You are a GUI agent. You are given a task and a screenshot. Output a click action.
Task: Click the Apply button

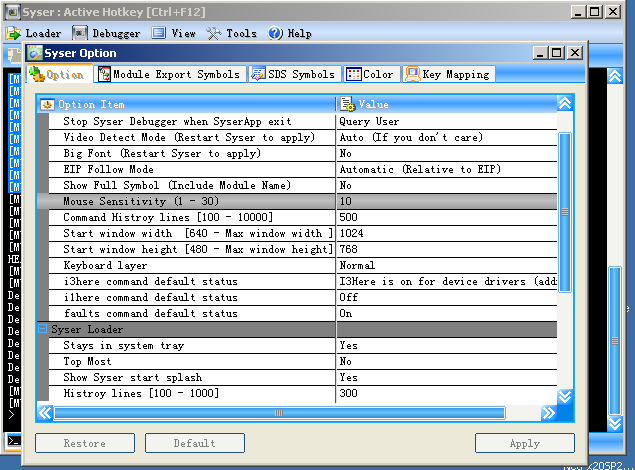click(525, 443)
